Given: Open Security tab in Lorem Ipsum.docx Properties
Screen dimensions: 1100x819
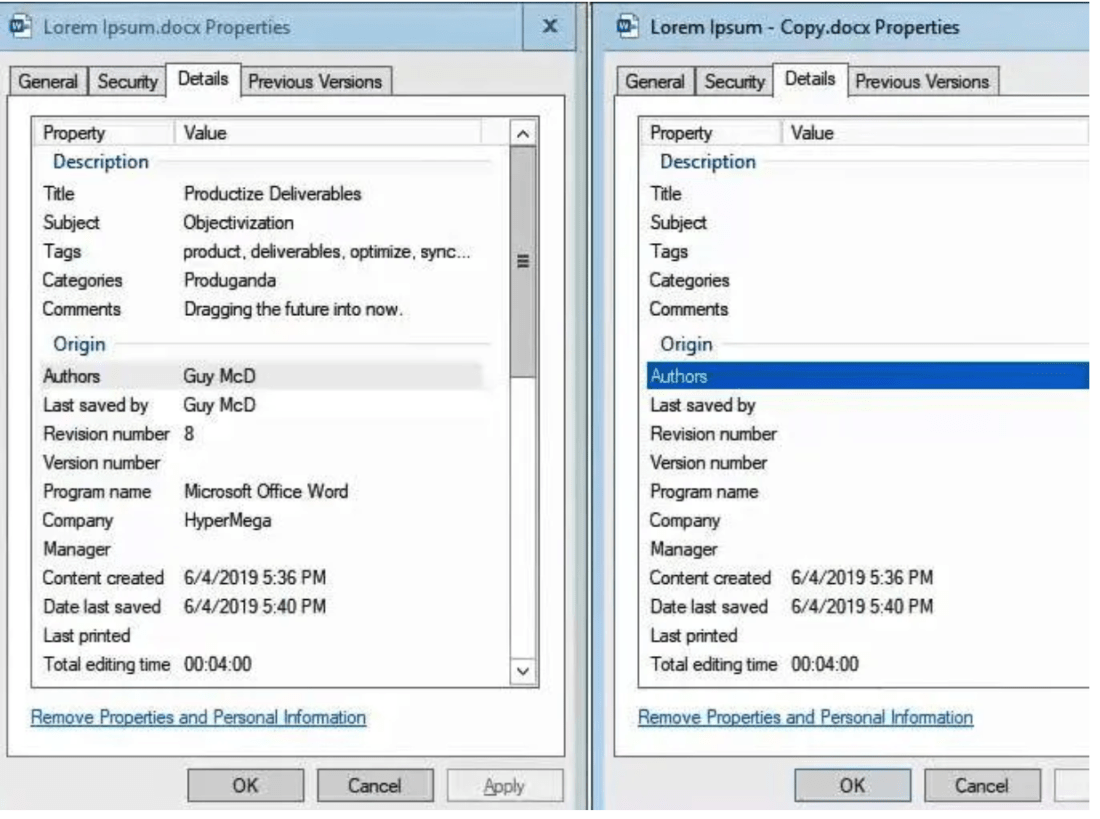Looking at the screenshot, I should click(x=127, y=81).
